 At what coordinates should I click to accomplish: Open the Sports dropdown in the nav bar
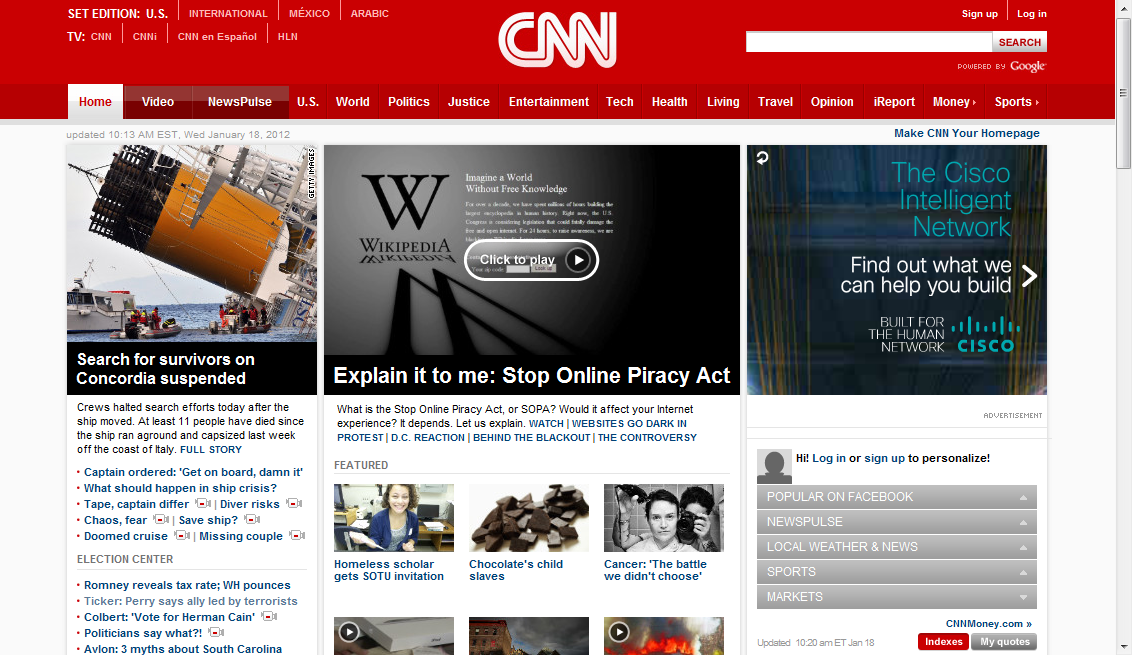[x=1016, y=102]
